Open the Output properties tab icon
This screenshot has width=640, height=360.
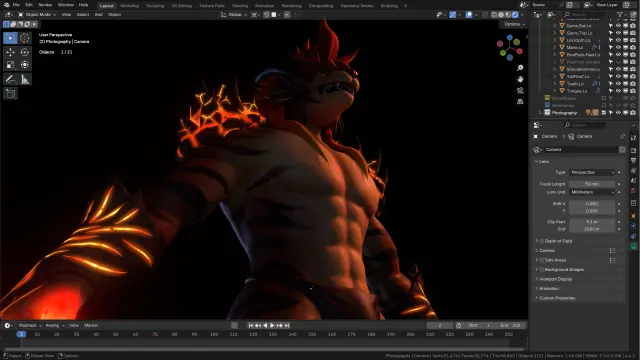(x=633, y=160)
